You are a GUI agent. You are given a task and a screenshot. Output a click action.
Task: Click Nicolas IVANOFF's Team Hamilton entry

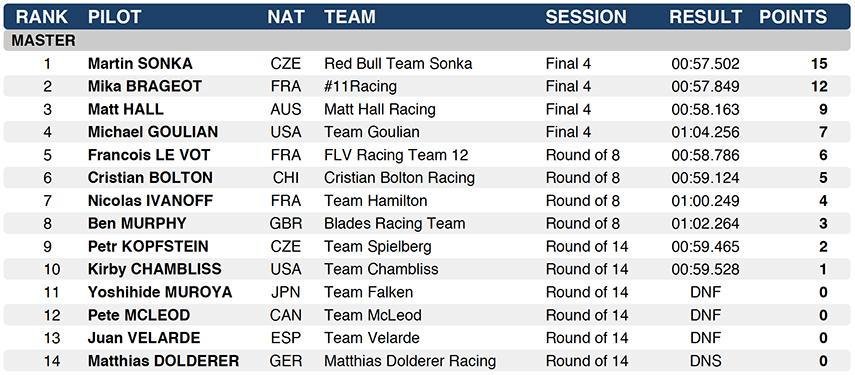(376, 201)
